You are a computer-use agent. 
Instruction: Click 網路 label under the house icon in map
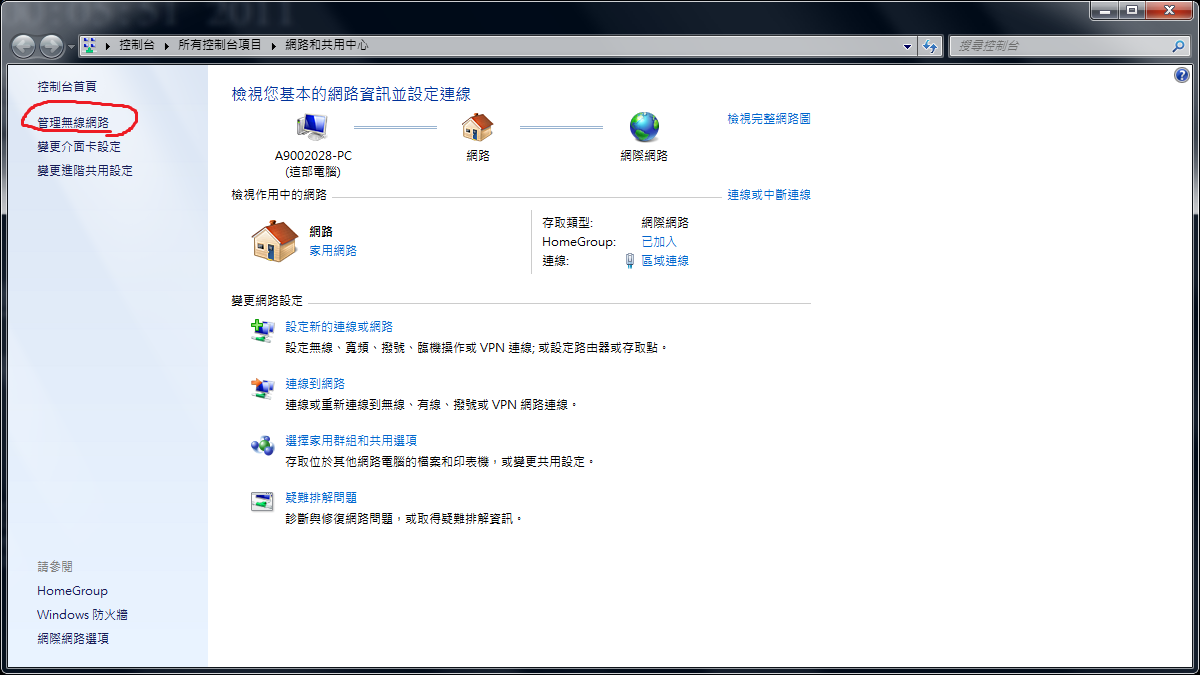click(x=478, y=156)
